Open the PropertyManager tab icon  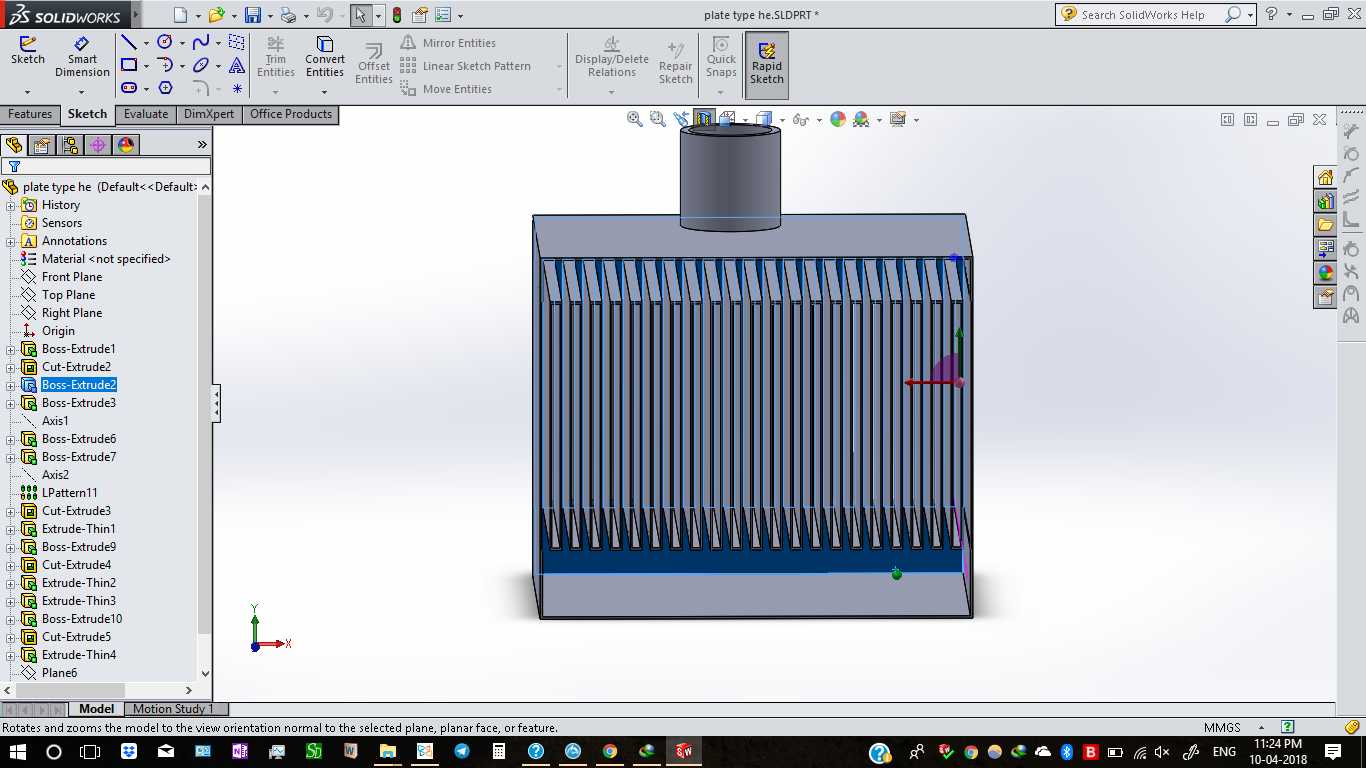pyautogui.click(x=42, y=145)
